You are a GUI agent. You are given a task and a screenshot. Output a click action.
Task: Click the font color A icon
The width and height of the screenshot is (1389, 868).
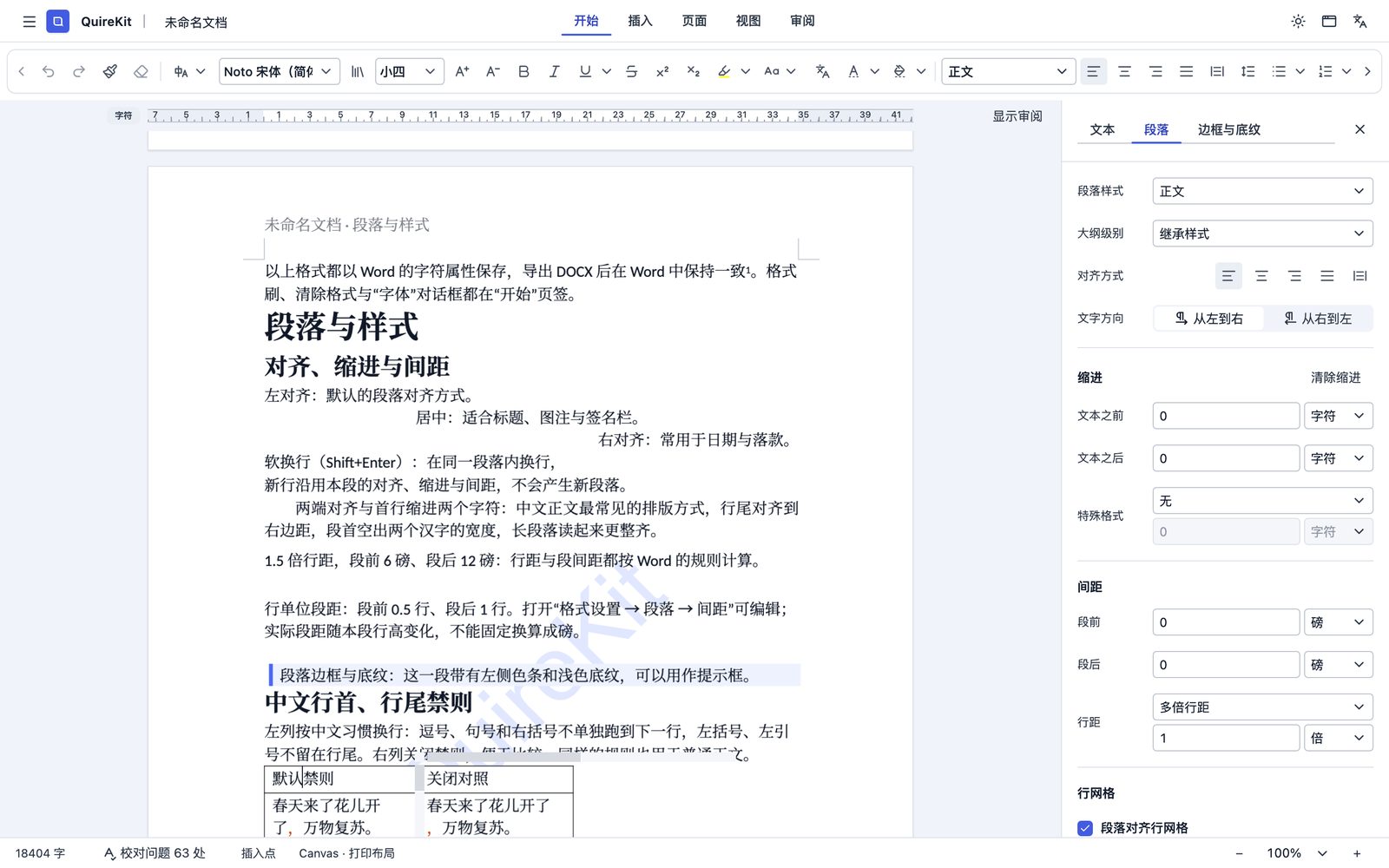pyautogui.click(x=853, y=72)
